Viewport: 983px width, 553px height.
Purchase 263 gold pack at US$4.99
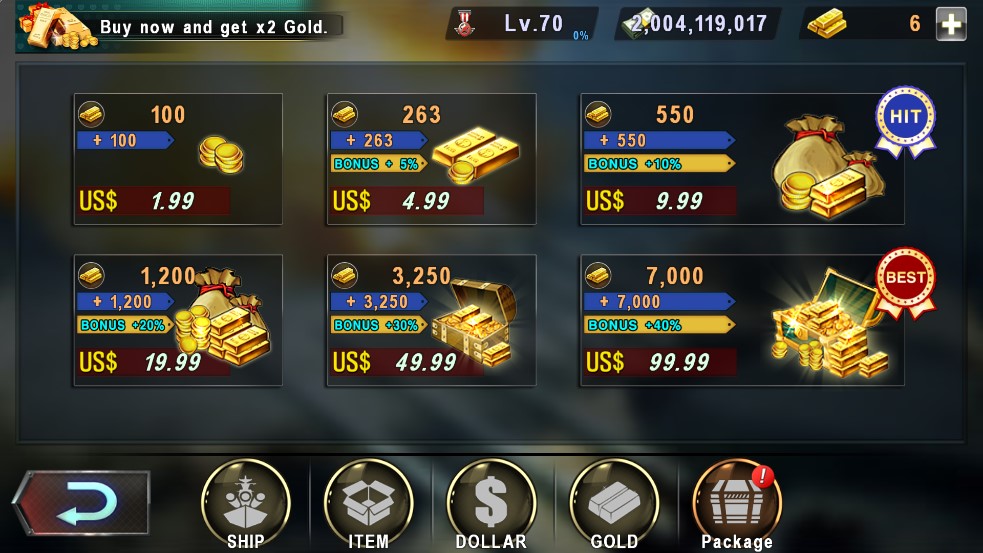431,159
